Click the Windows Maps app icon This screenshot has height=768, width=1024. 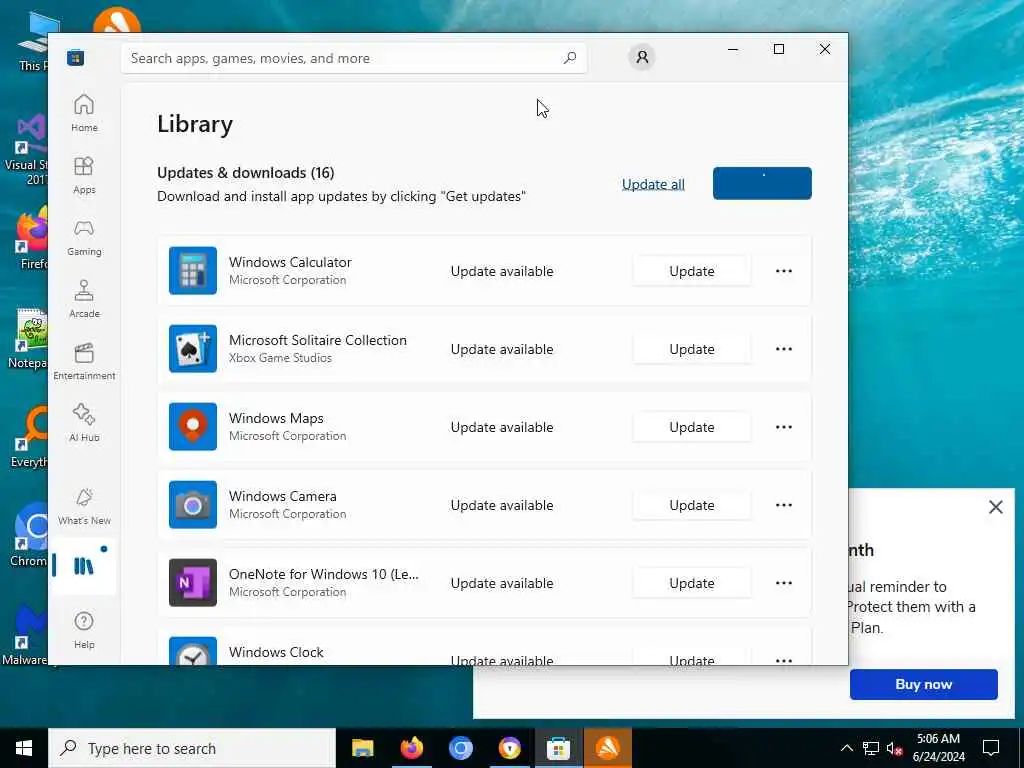point(193,426)
